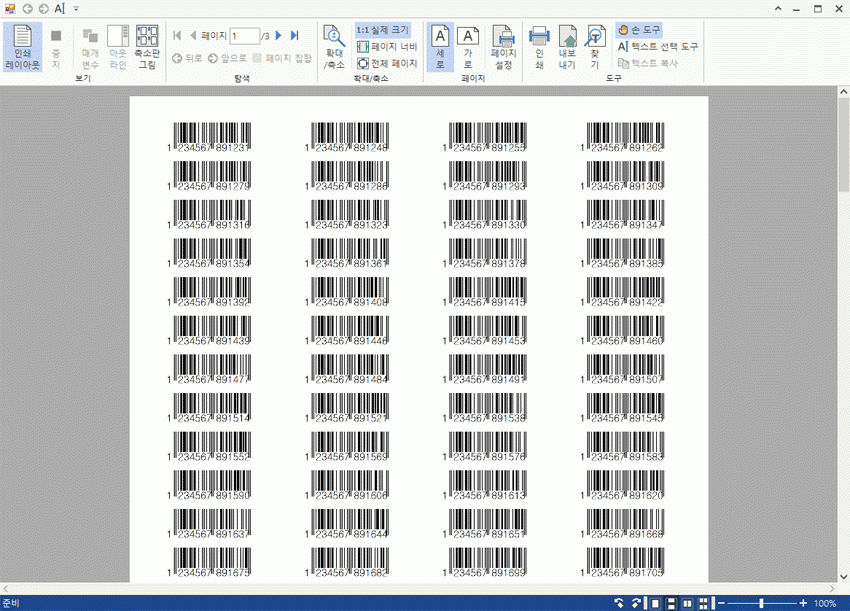Open the 확대/축소 zoom tool
The image size is (850, 611).
tap(334, 47)
